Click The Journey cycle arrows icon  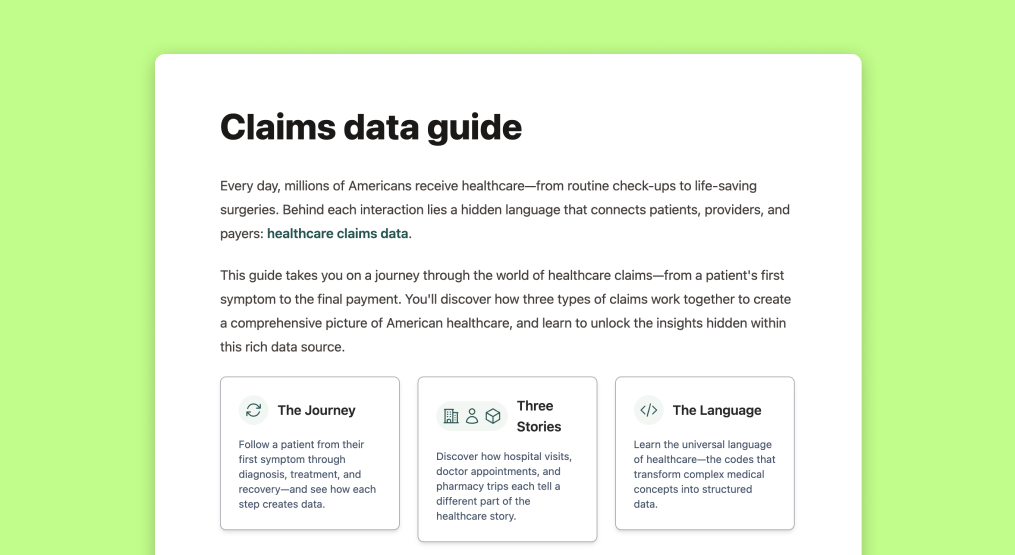point(254,410)
